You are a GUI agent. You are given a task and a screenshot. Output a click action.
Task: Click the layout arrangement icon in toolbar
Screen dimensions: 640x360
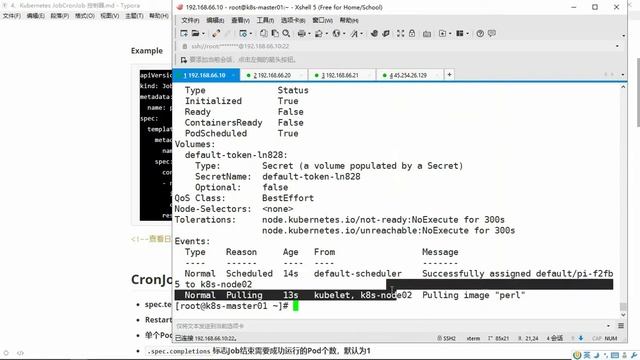[x=460, y=33]
